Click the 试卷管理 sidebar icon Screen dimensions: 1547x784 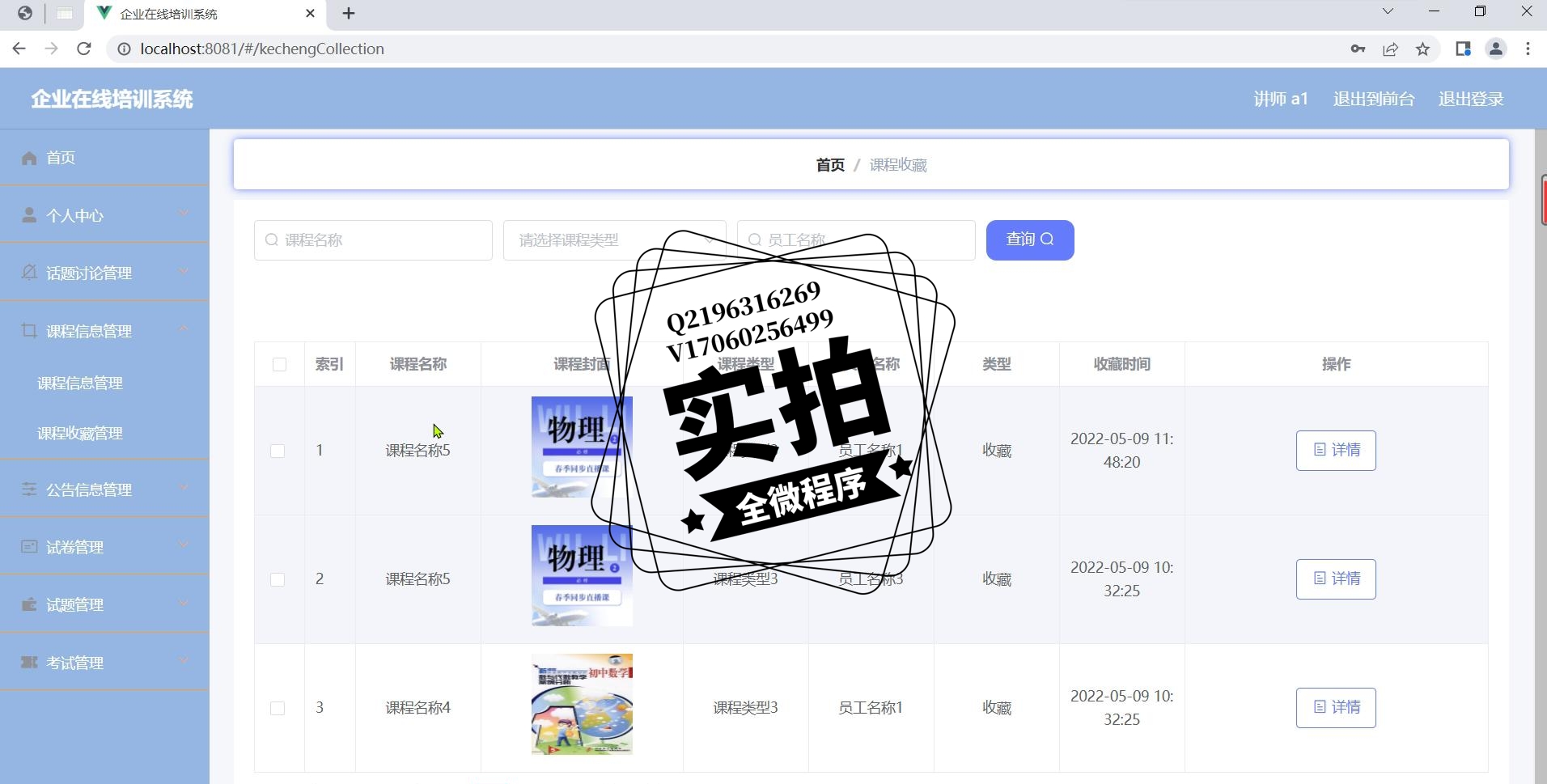(x=29, y=547)
